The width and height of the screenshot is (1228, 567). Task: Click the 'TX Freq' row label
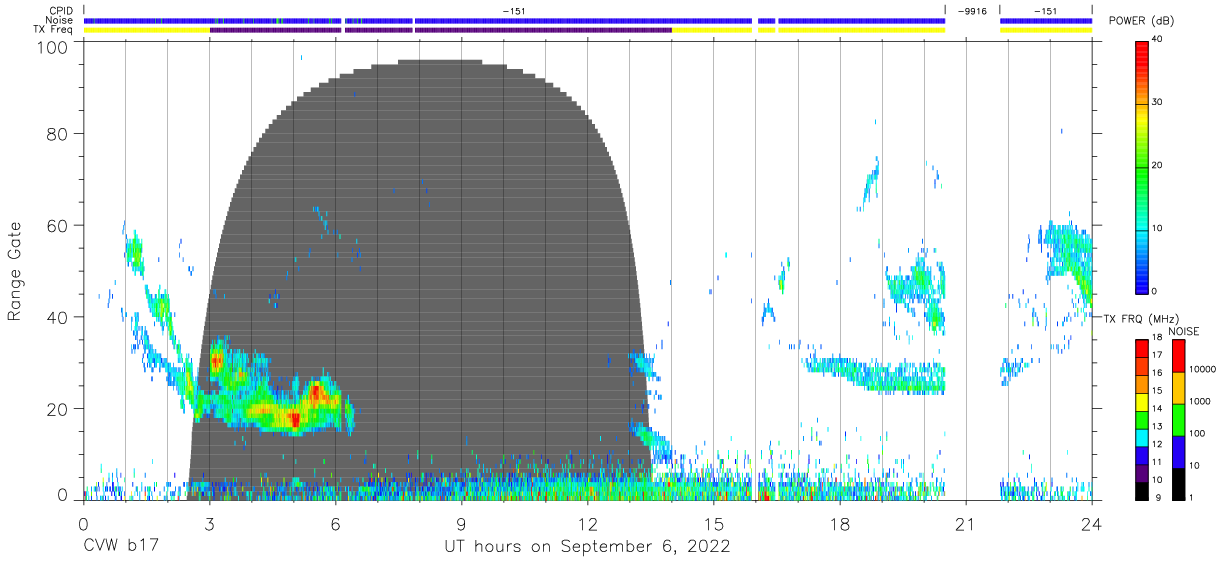(55, 30)
